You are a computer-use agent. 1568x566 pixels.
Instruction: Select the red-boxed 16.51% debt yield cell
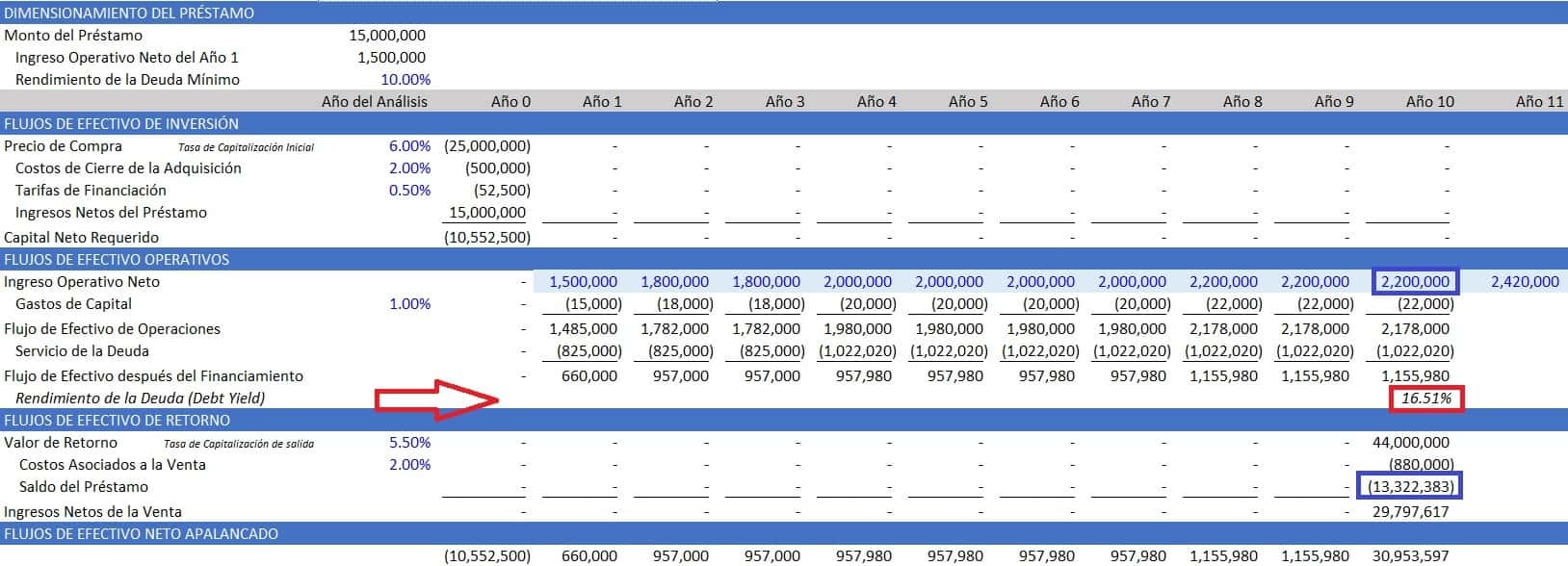click(1425, 399)
